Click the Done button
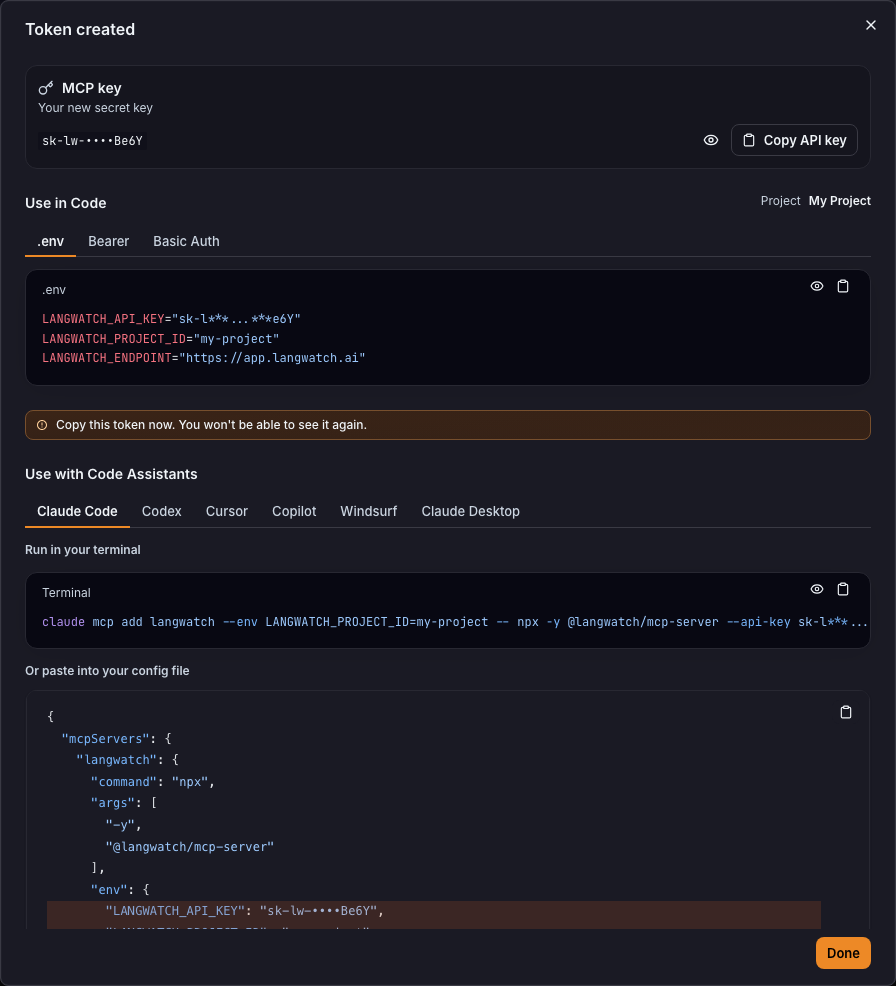The height and width of the screenshot is (986, 896). pyautogui.click(x=843, y=953)
